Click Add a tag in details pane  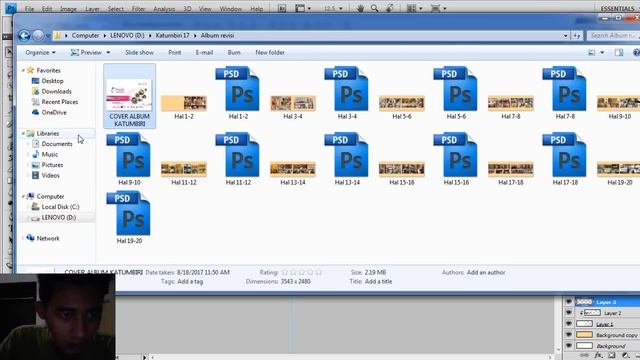coord(190,282)
